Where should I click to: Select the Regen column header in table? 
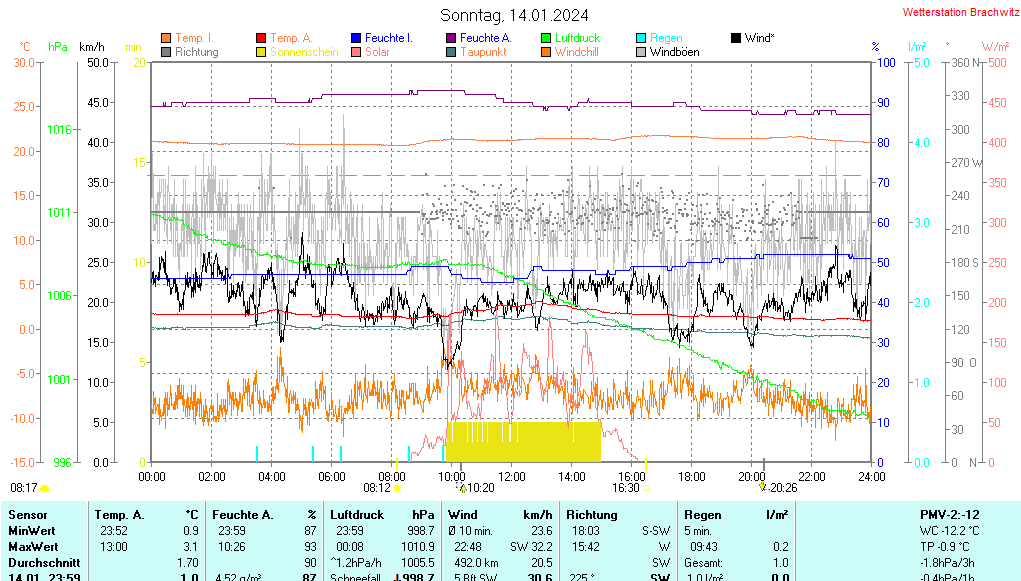[703, 514]
